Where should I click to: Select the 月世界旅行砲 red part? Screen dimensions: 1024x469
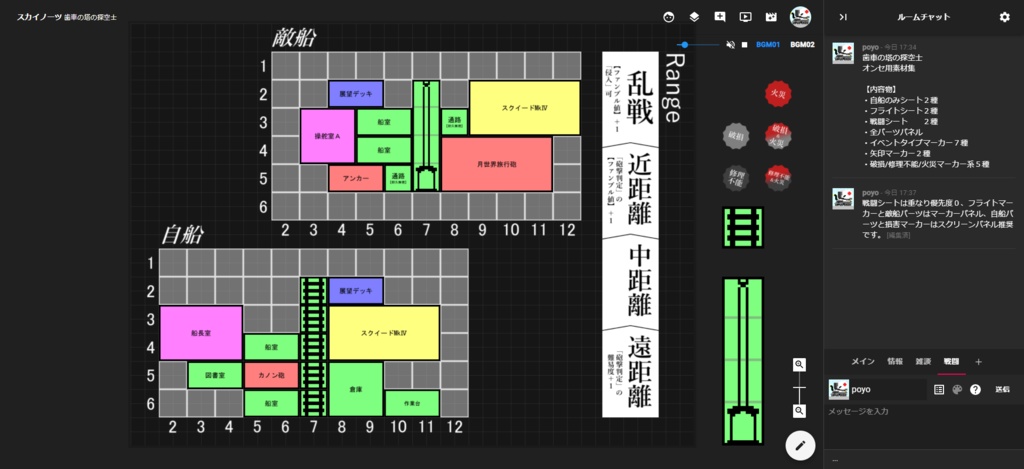click(497, 164)
